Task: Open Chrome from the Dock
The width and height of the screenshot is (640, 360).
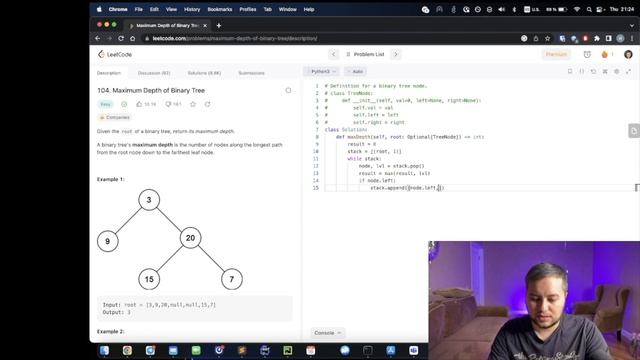Action: click(x=127, y=350)
